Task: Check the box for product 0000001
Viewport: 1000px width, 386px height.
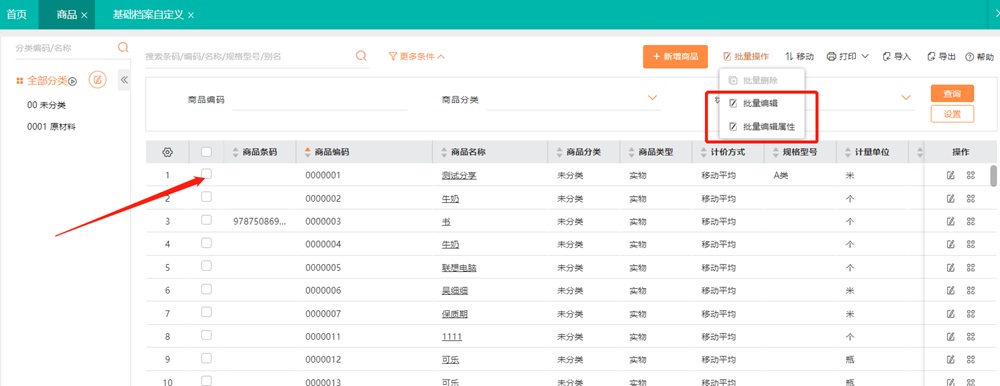Action: tap(206, 174)
